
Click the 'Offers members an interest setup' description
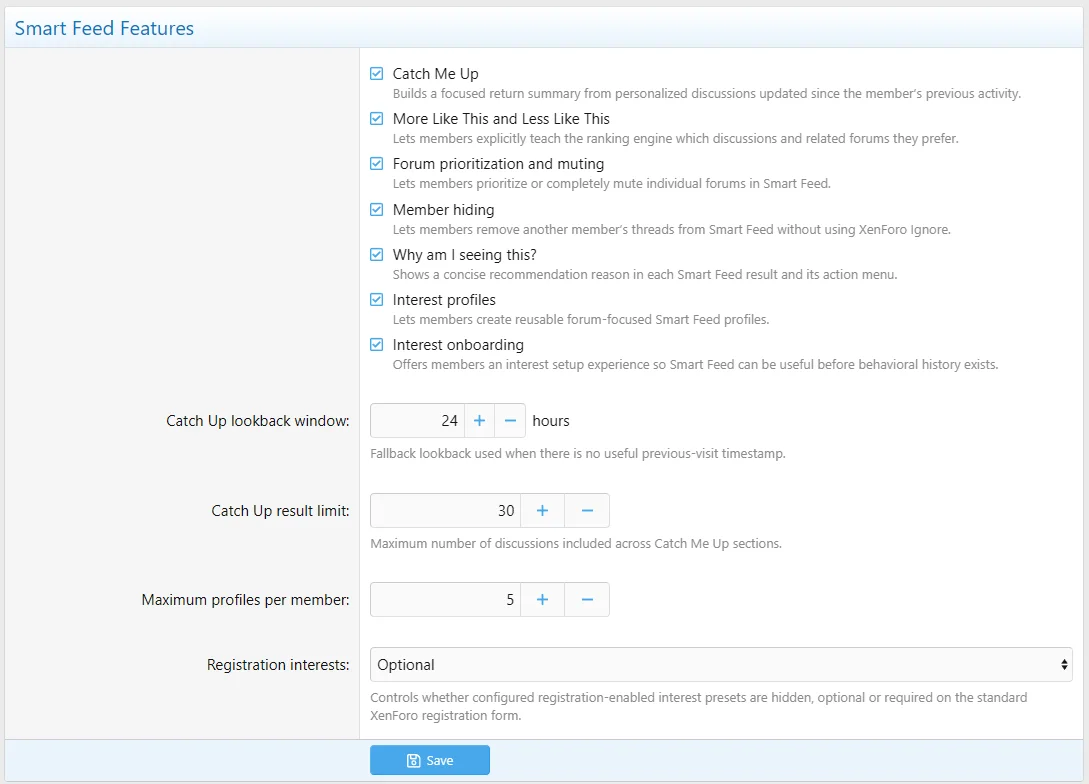pyautogui.click(x=696, y=365)
